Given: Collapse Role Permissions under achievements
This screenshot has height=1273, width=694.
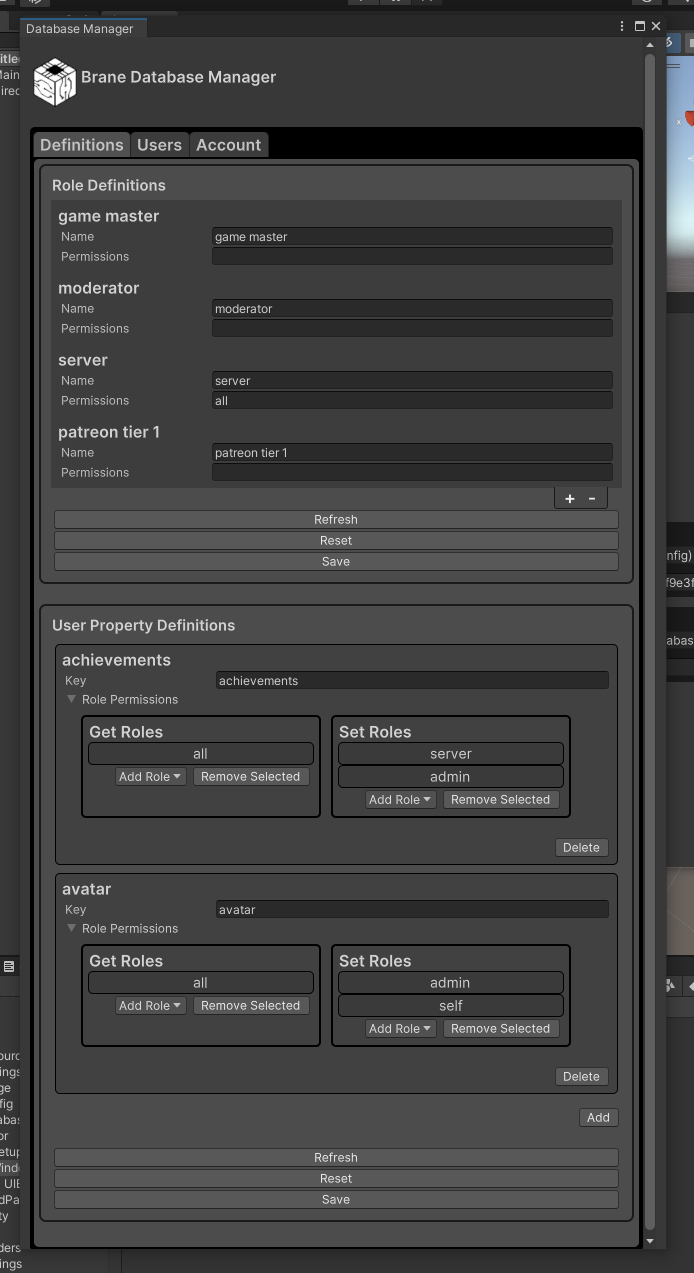Looking at the screenshot, I should [x=72, y=700].
